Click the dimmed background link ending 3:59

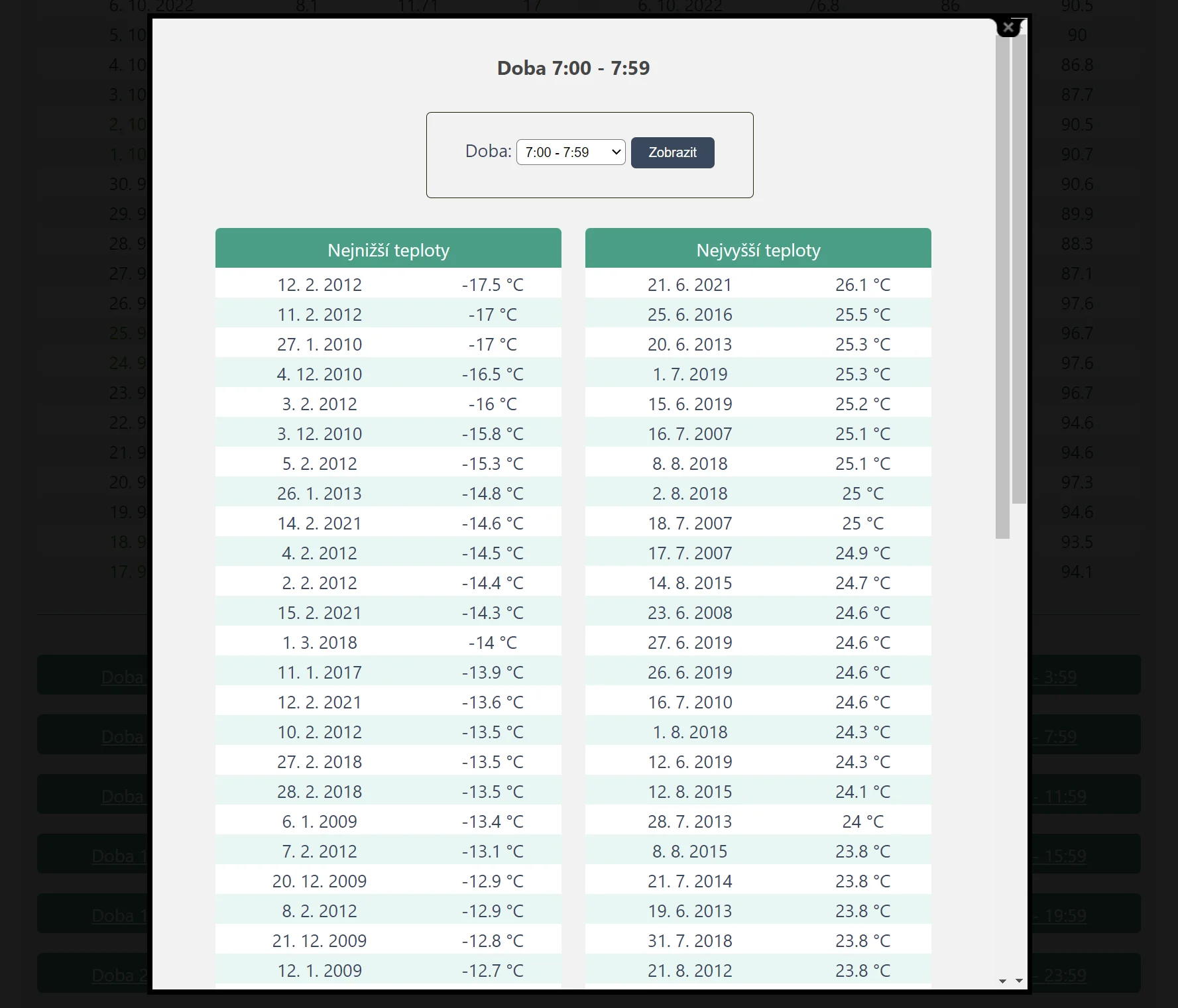point(1060,677)
